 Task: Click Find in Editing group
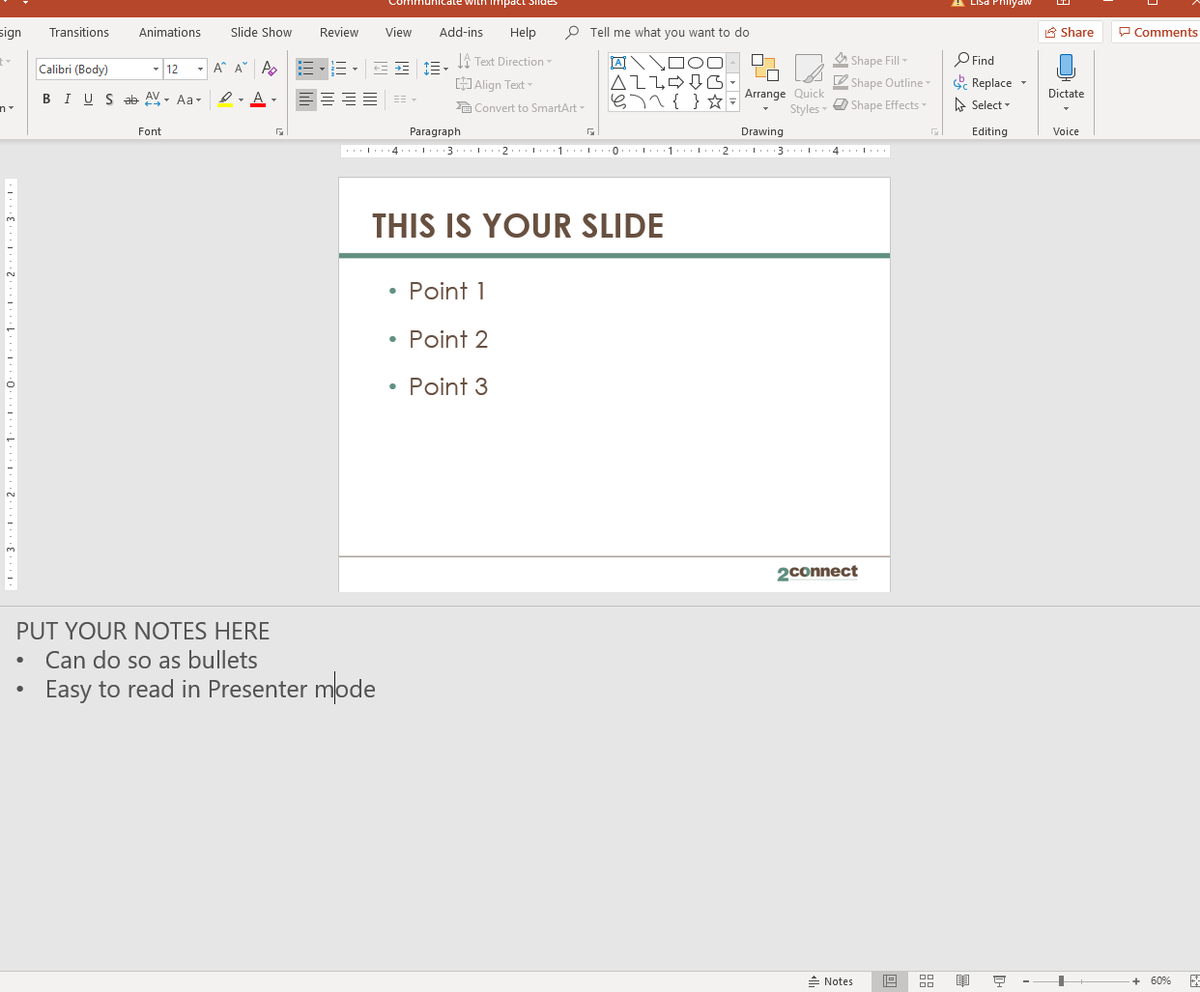point(975,60)
